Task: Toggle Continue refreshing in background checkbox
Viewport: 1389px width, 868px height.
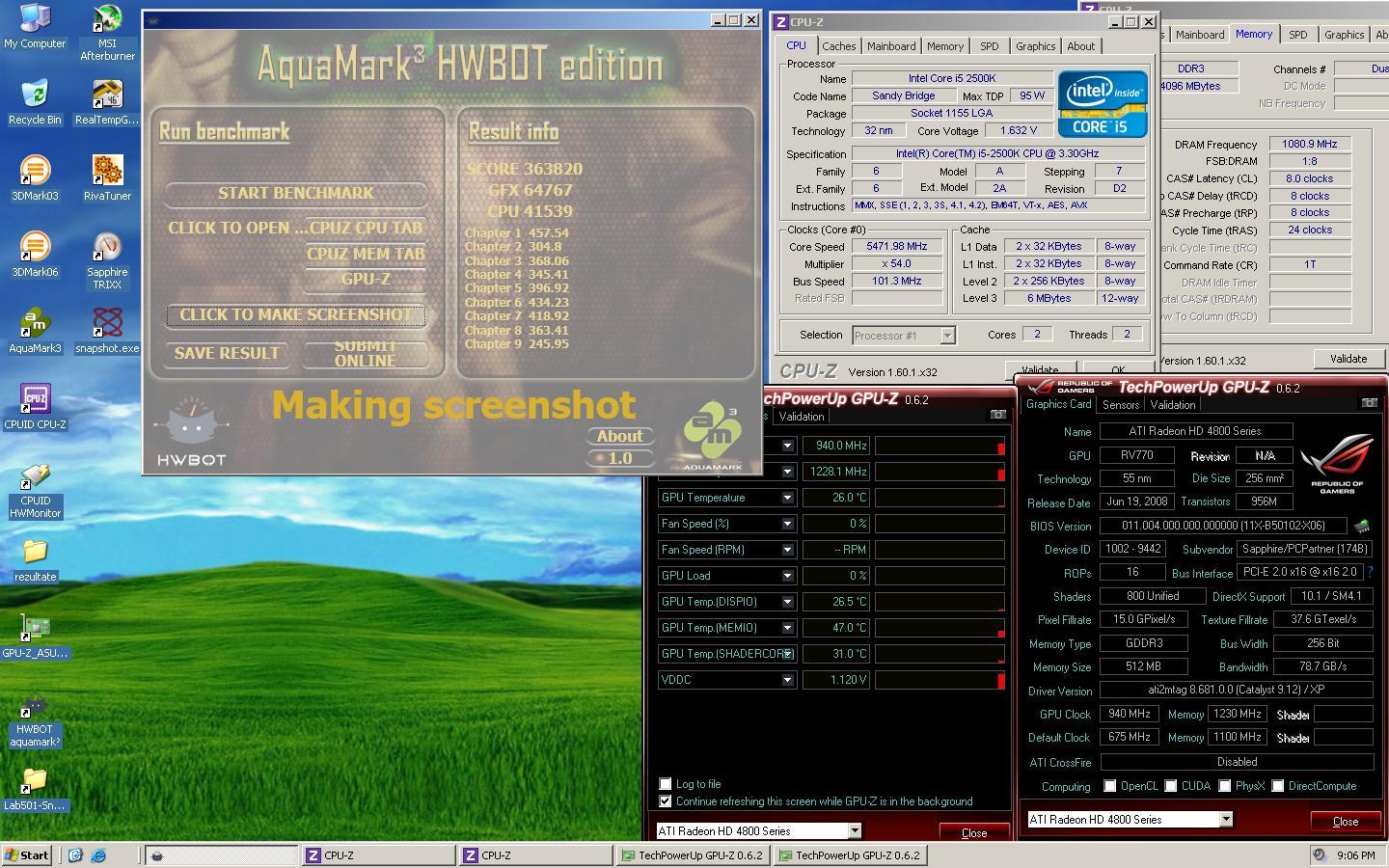Action: (665, 801)
